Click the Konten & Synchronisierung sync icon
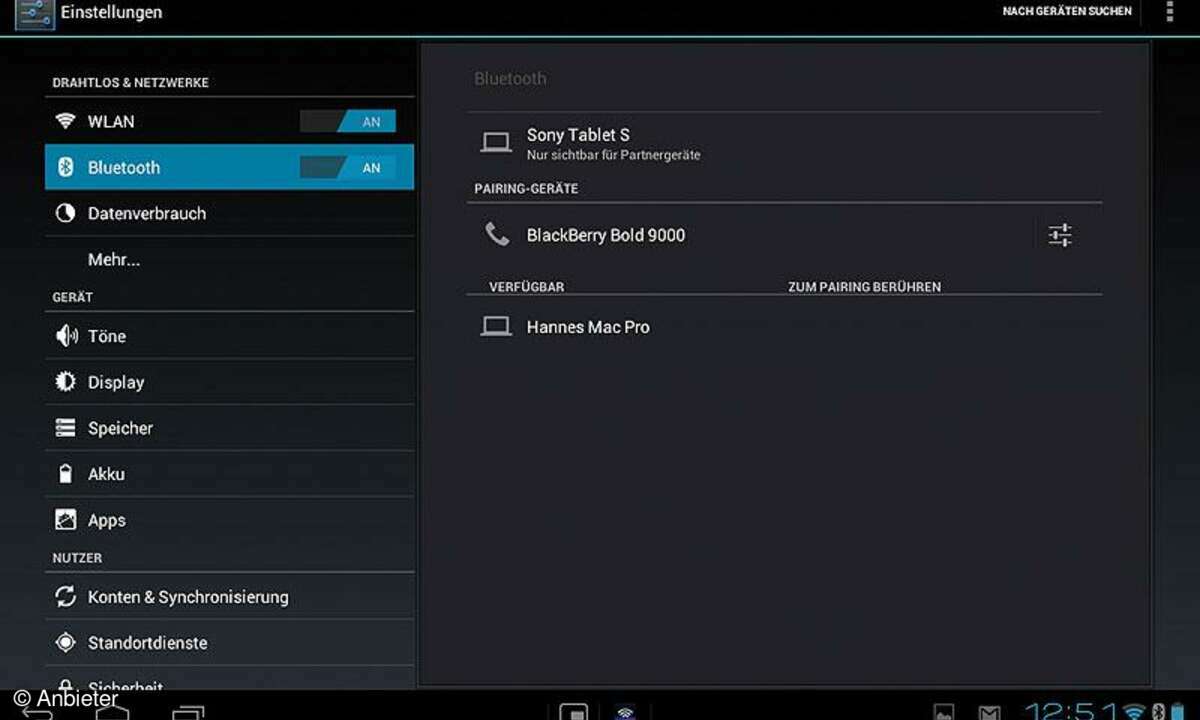 (x=66, y=597)
